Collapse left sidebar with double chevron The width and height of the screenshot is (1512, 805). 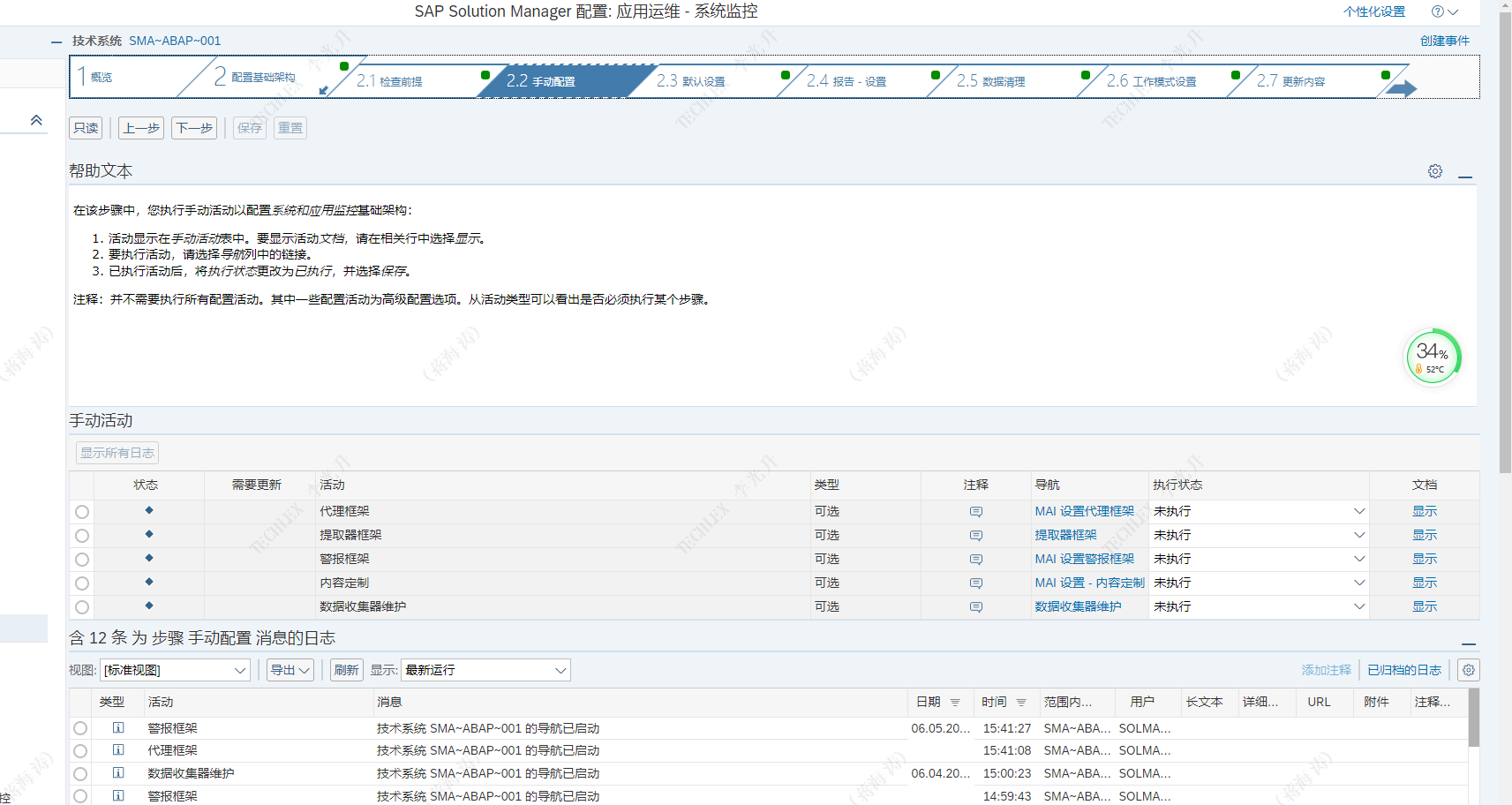[36, 120]
